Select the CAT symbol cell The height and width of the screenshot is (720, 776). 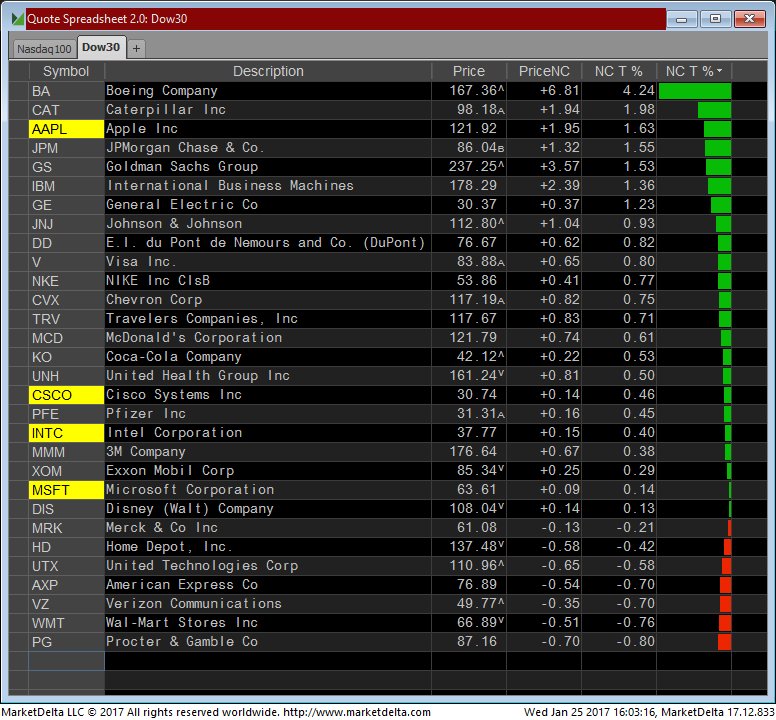tap(66, 110)
